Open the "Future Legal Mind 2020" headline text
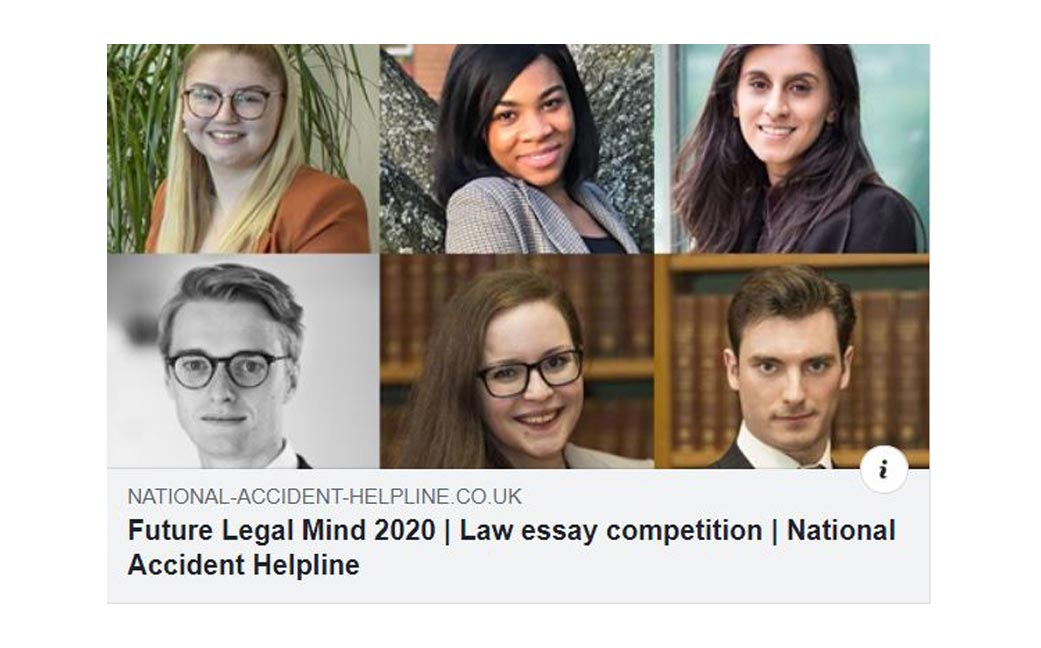1041x648 pixels. [x=281, y=530]
